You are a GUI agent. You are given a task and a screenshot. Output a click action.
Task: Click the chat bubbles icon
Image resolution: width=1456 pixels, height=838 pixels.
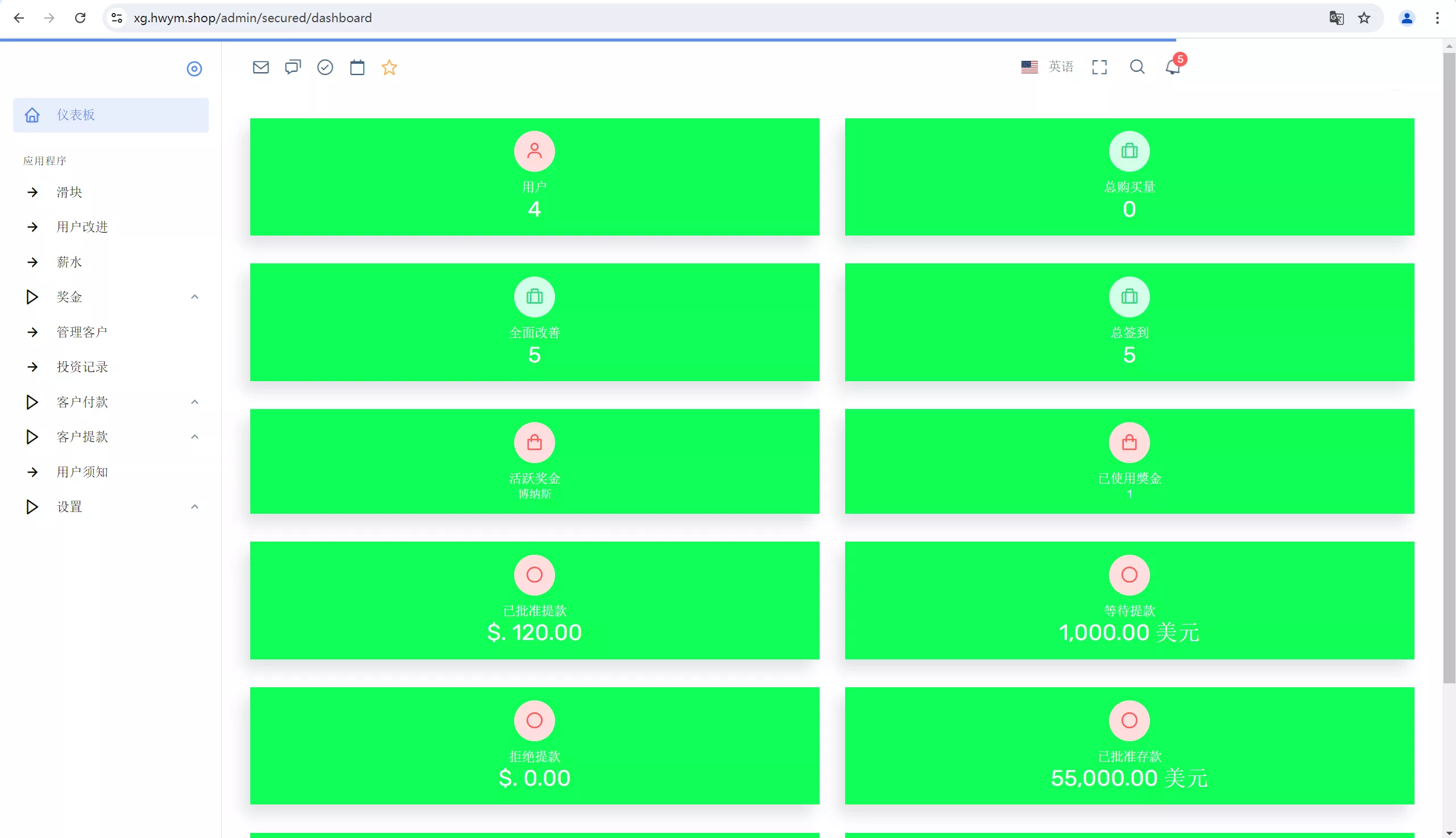click(x=293, y=67)
